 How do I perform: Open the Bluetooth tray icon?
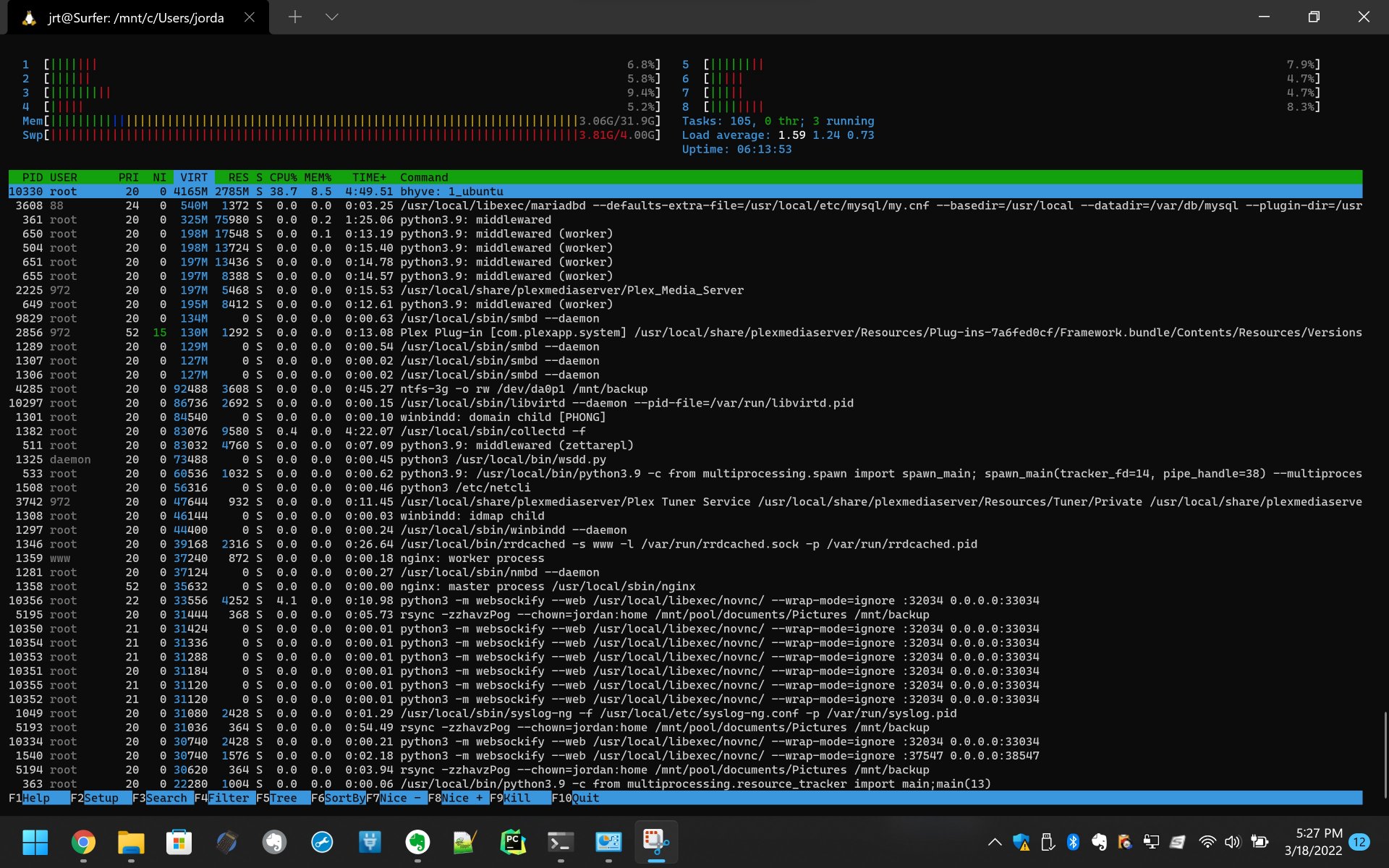point(1073,842)
